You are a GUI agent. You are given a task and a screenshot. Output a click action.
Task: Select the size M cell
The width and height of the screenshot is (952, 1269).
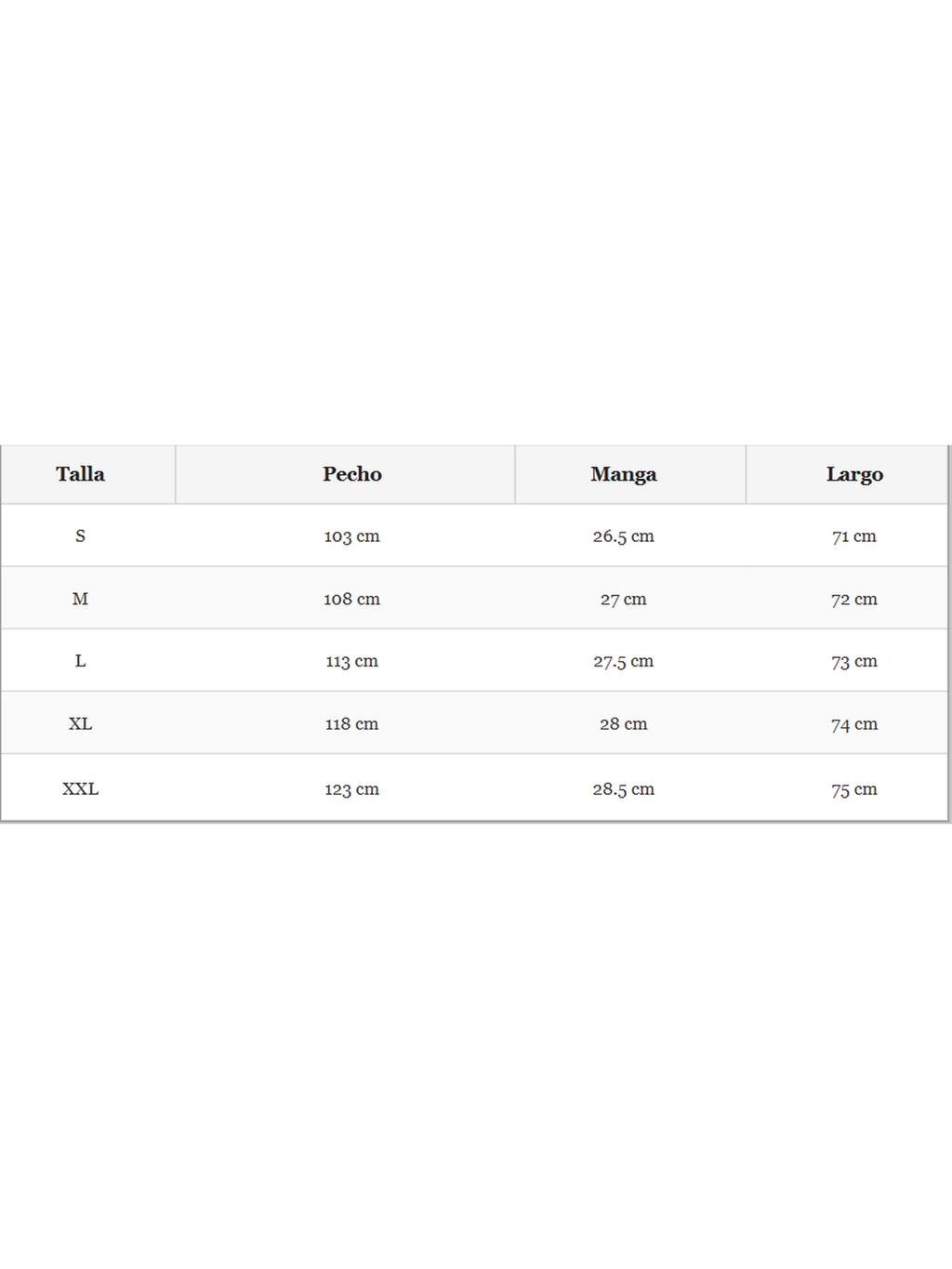[80, 599]
